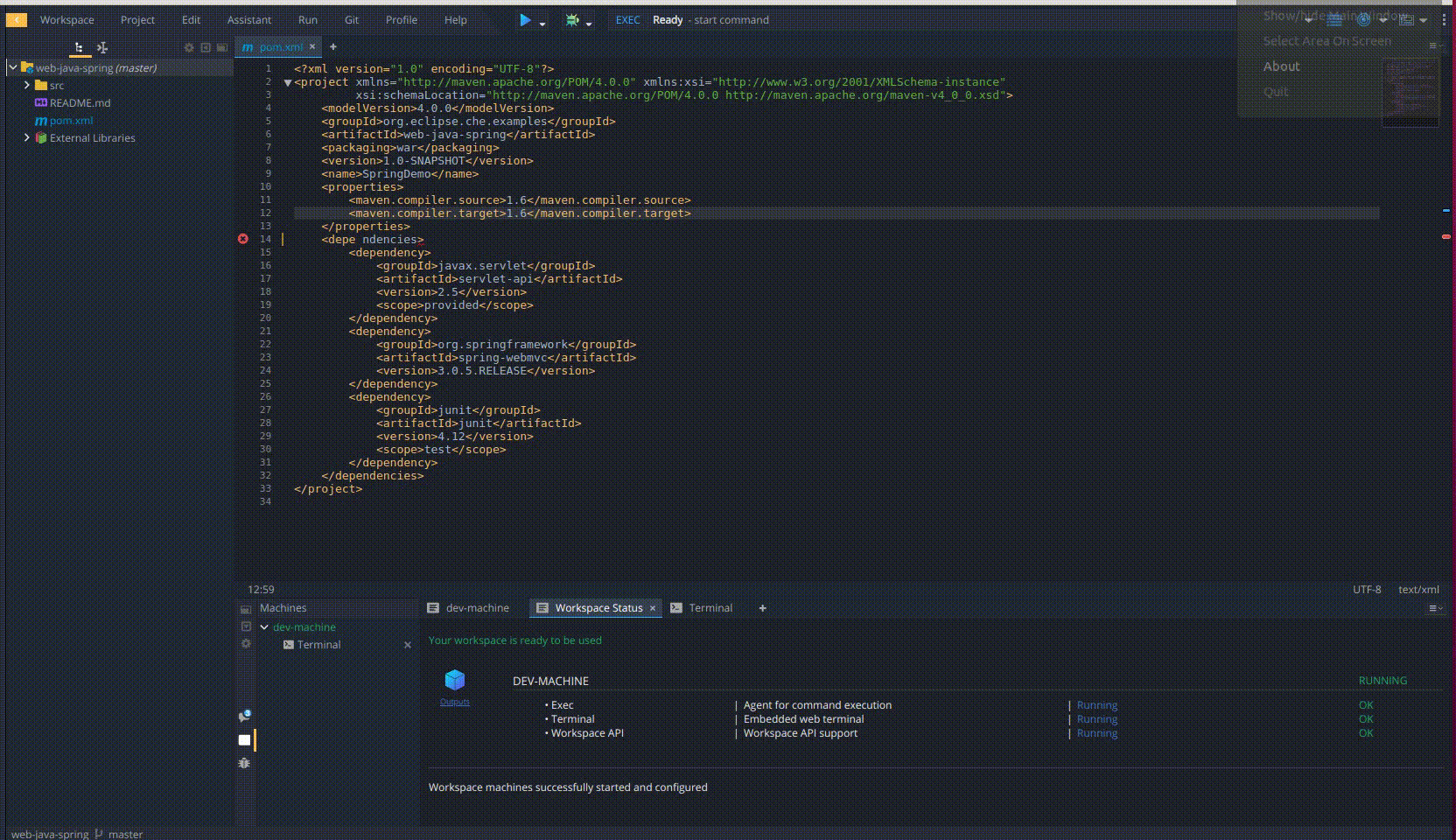The image size is (1456, 840).
Task: Click the plus icon after Terminal tab
Action: click(x=762, y=608)
